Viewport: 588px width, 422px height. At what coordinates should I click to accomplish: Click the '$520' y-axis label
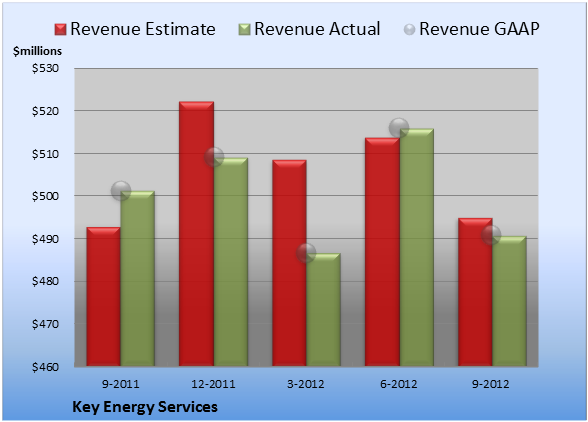[45, 111]
